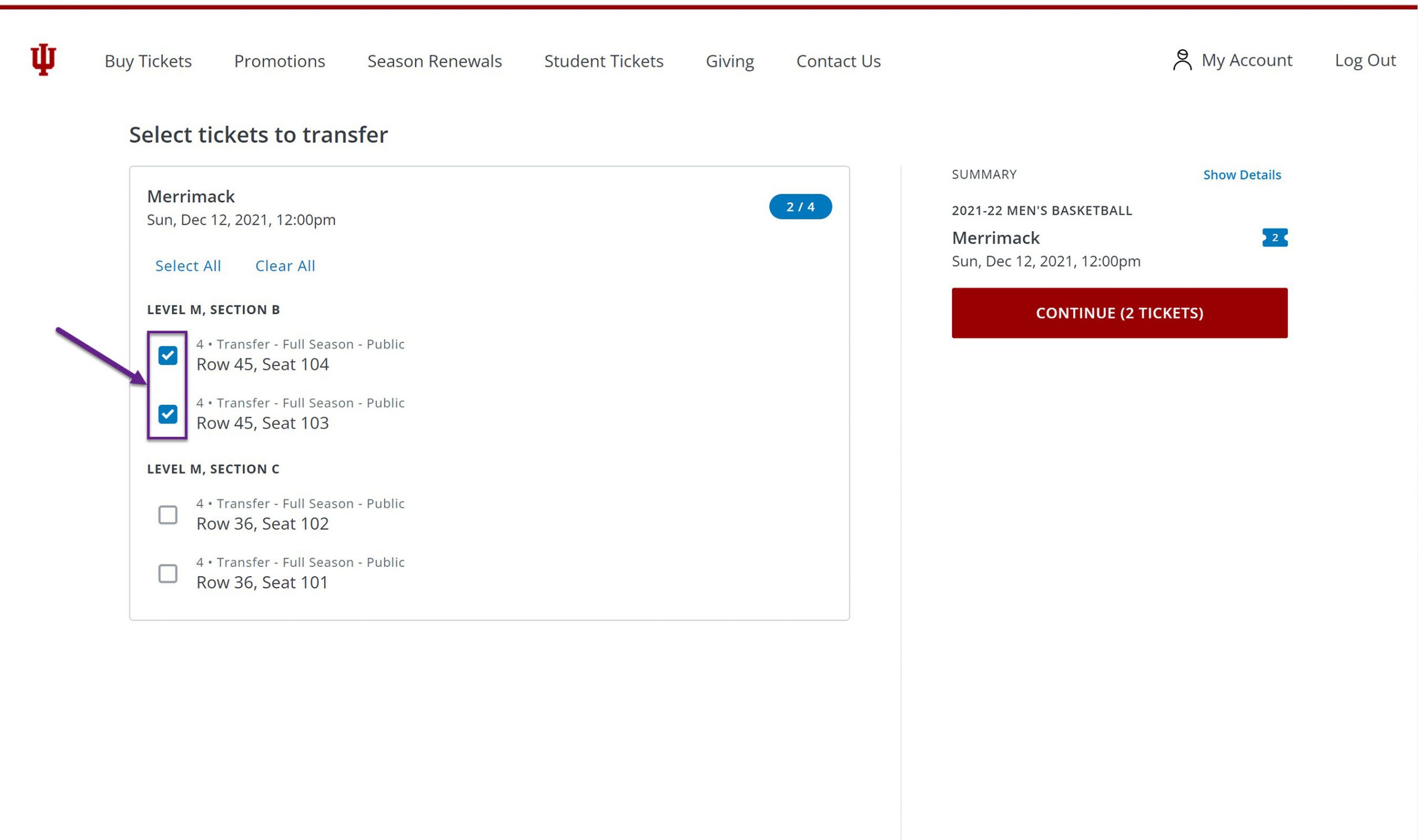Open the Promotions menu item
This screenshot has width=1418, height=840.
280,60
